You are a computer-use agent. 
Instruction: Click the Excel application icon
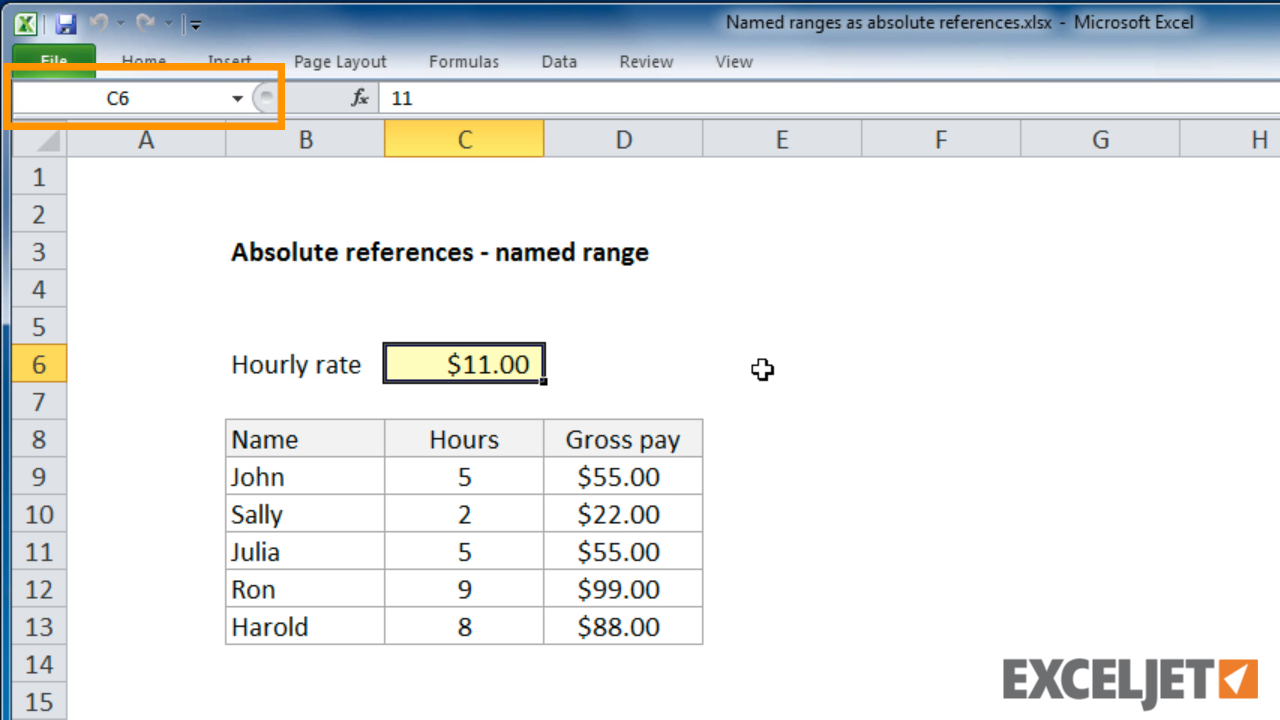(24, 23)
